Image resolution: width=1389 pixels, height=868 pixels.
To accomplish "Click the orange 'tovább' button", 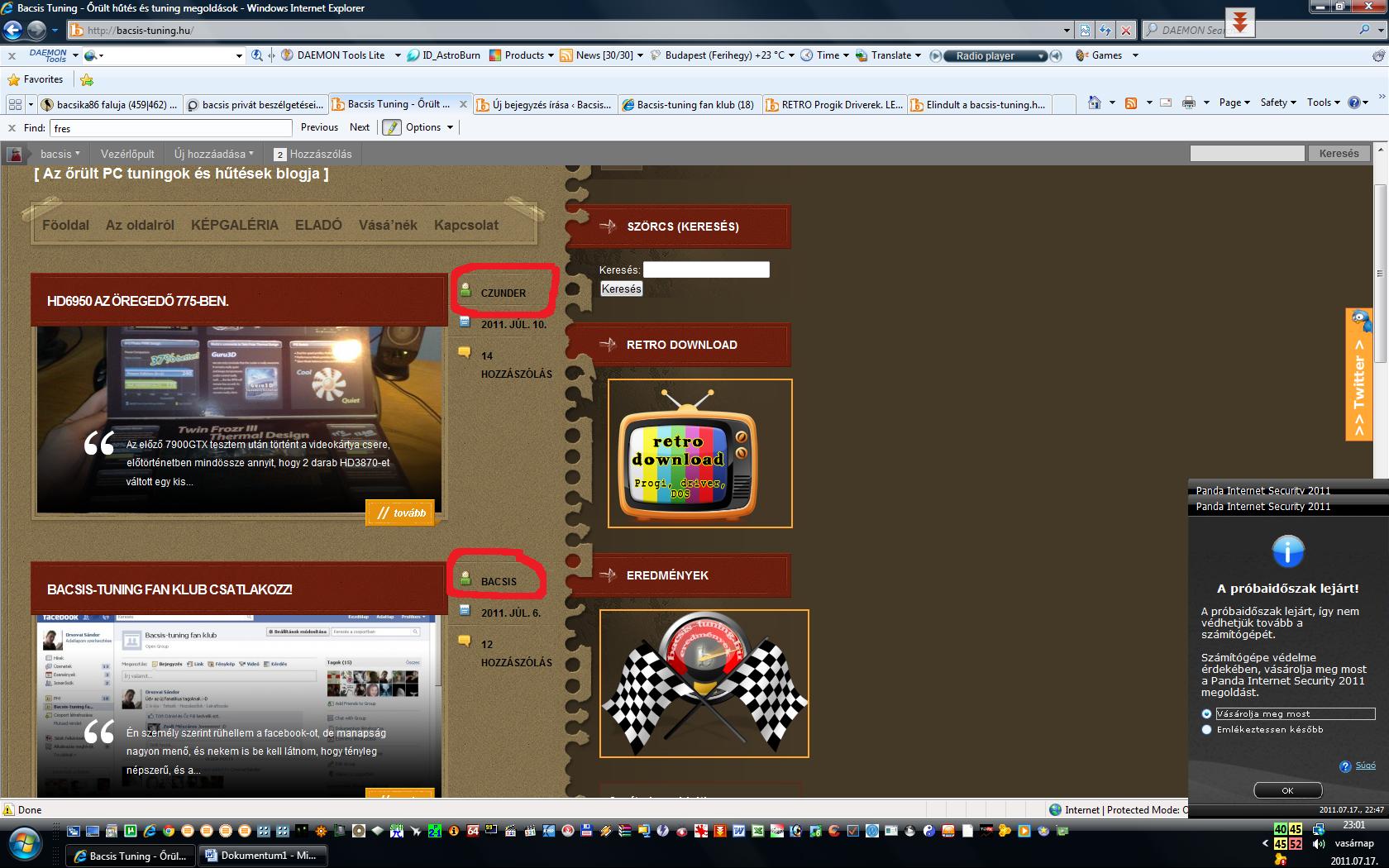I will click(400, 513).
